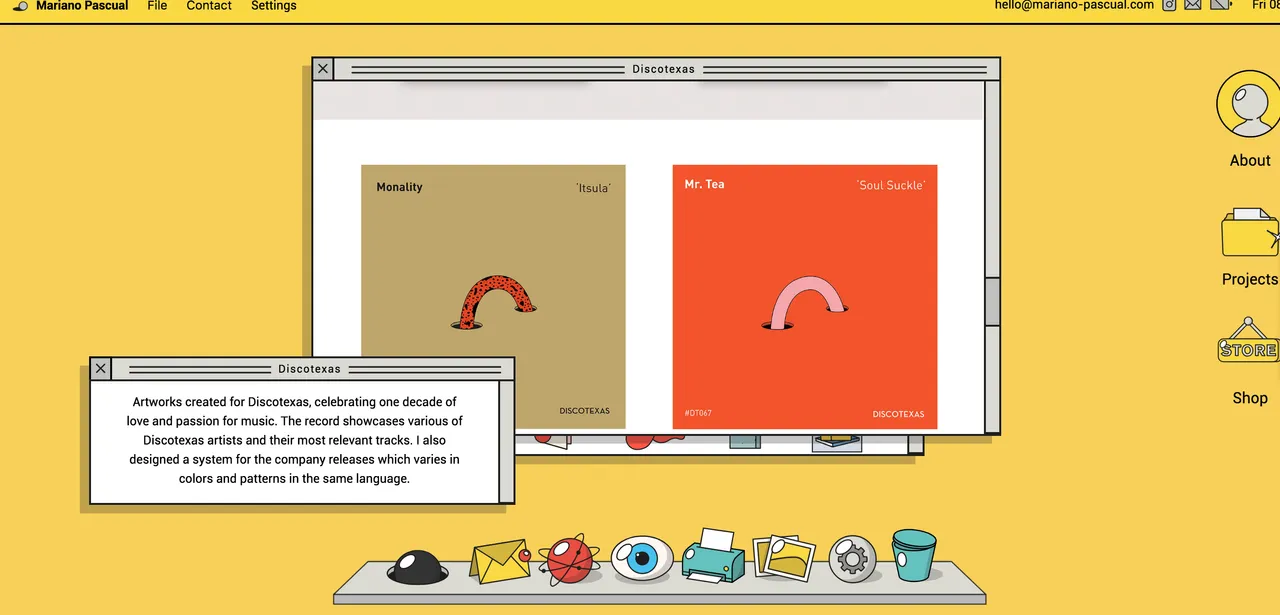
Task: Open the Instagram icon in top bar
Action: (1169, 5)
